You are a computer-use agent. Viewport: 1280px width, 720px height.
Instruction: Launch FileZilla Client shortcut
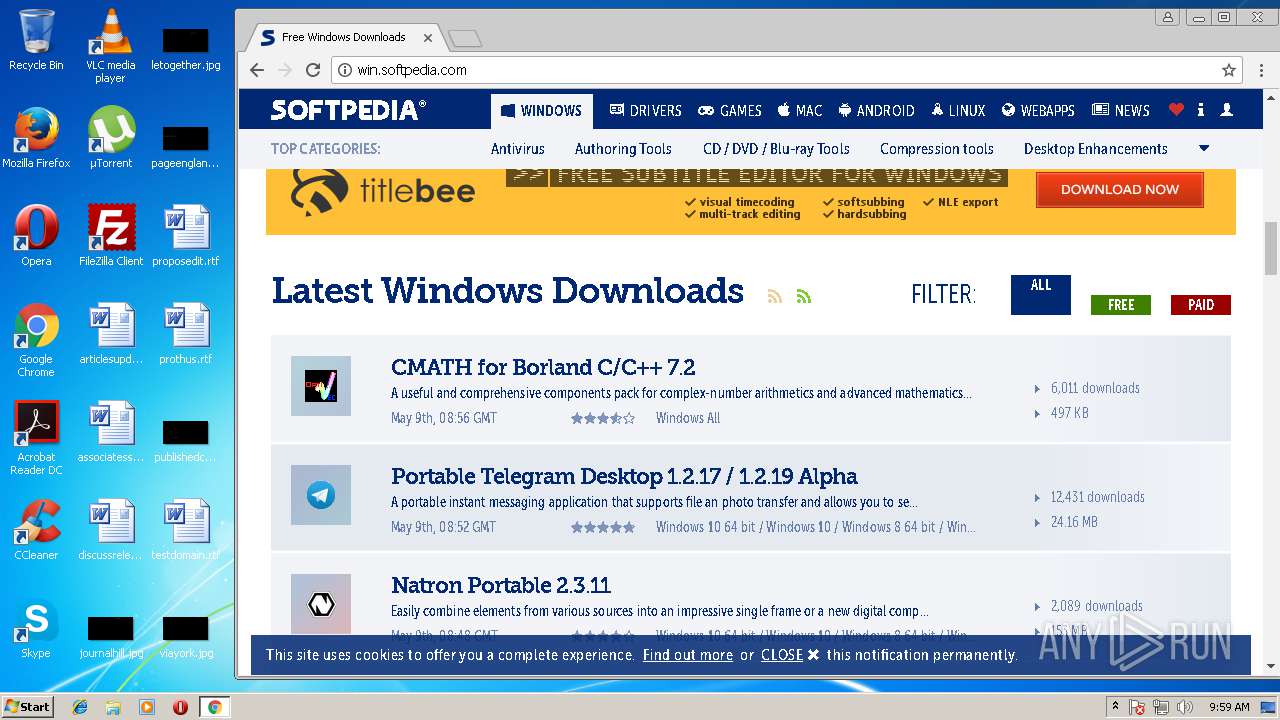tap(110, 236)
